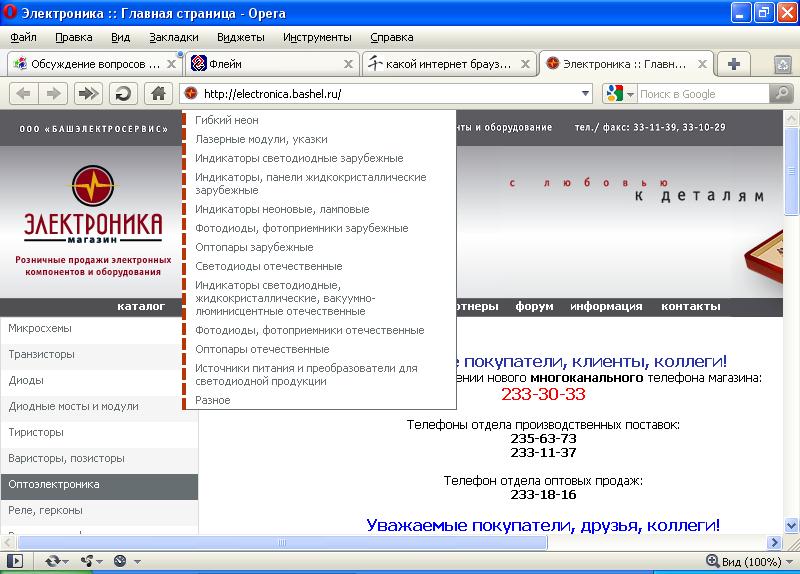800x574 pixels.
Task: Open Индикаторы светодиодные зарубежные
Action: pyautogui.click(x=299, y=158)
